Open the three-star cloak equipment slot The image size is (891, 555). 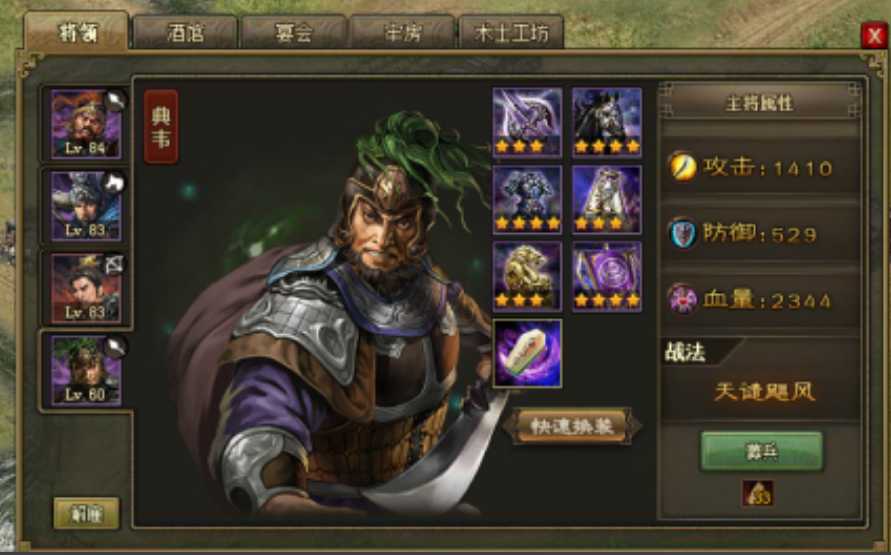point(607,199)
